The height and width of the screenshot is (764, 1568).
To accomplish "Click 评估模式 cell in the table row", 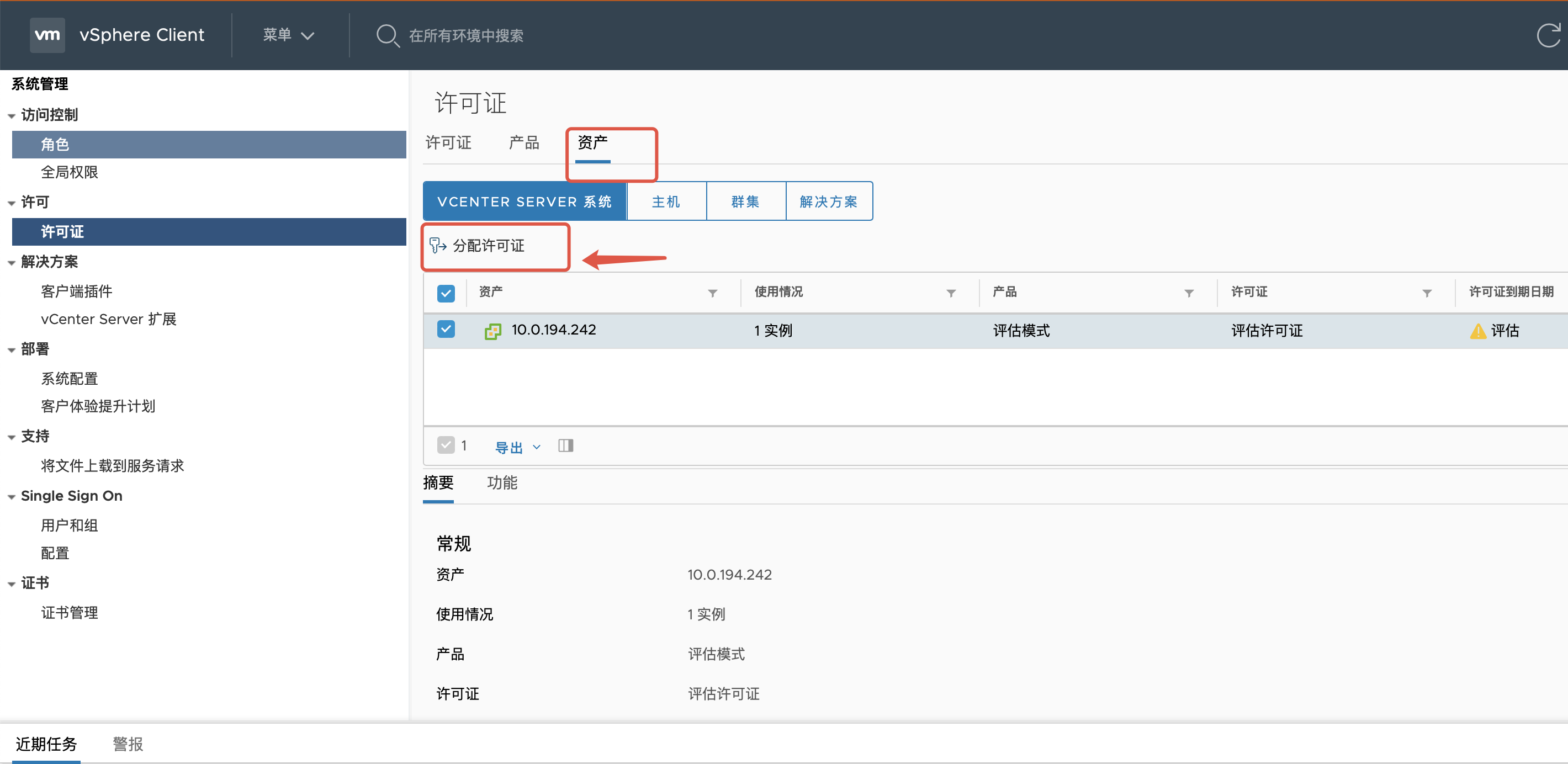I will [1021, 331].
